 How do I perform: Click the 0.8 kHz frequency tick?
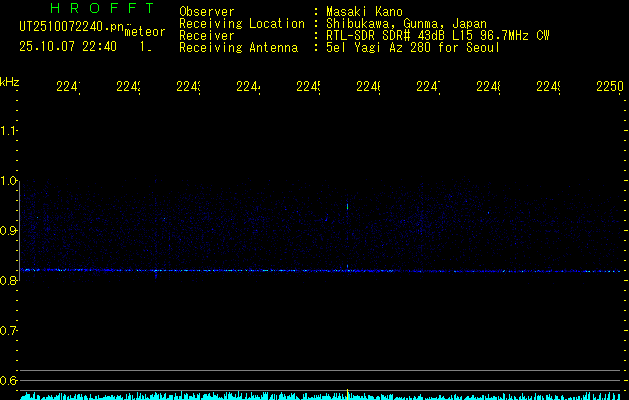click(10, 281)
